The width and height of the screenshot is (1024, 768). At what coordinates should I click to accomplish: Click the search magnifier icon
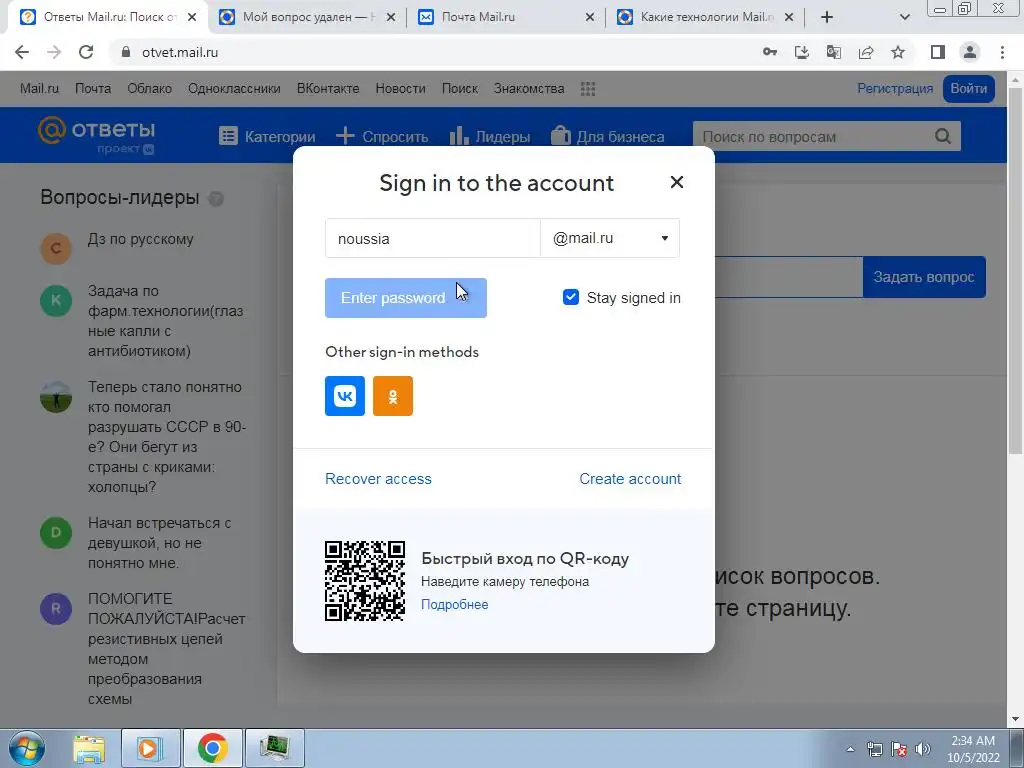tap(943, 136)
